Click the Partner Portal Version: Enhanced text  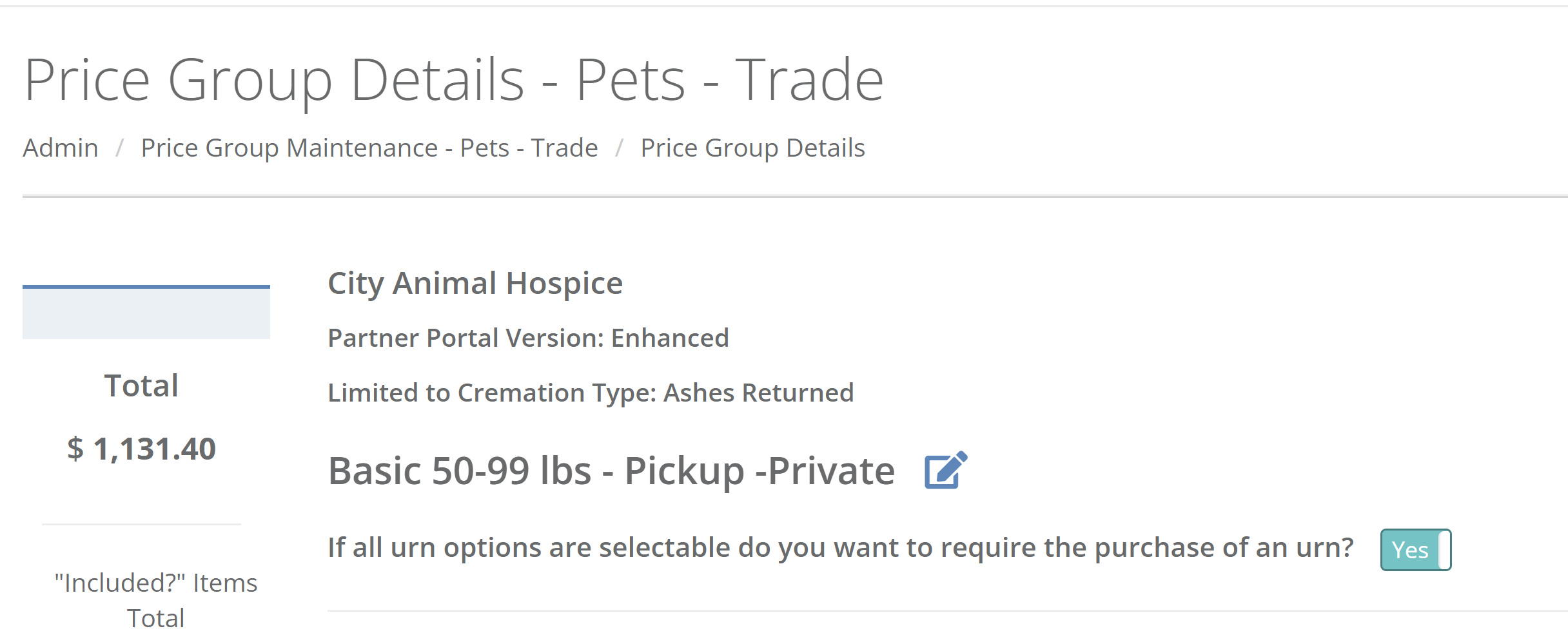click(x=528, y=338)
